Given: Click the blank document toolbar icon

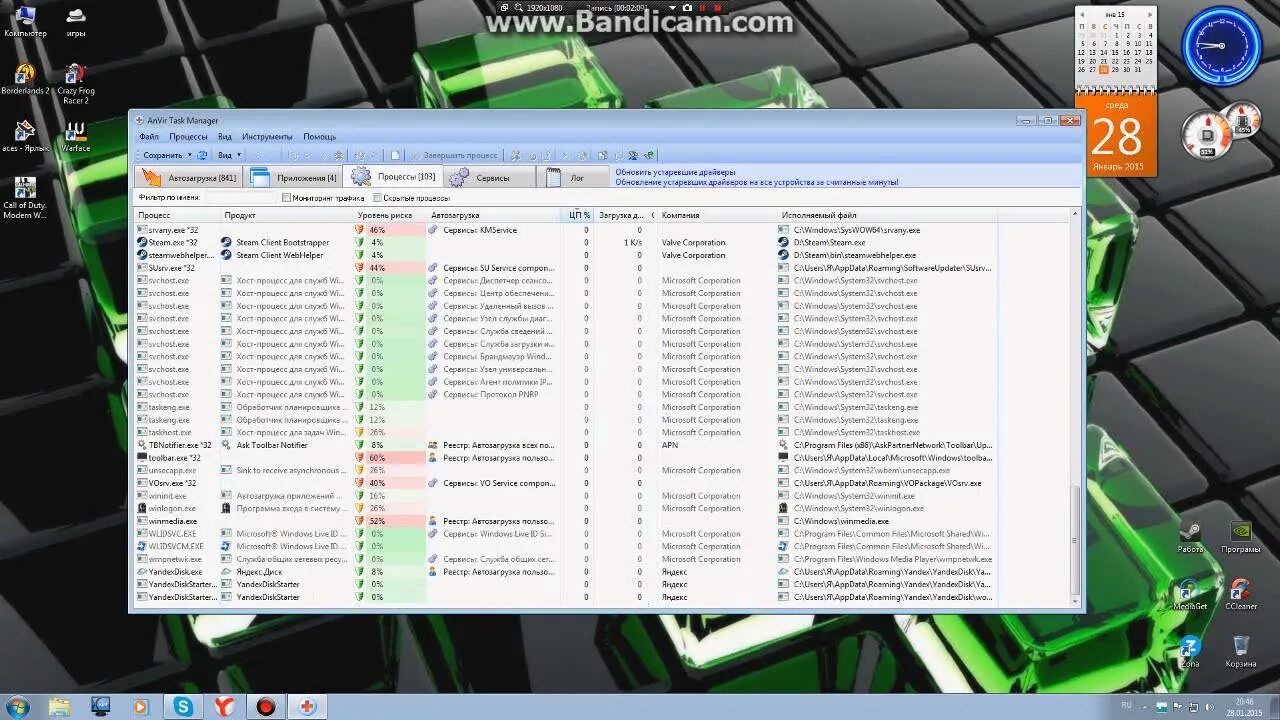Looking at the screenshot, I should click(x=395, y=155).
